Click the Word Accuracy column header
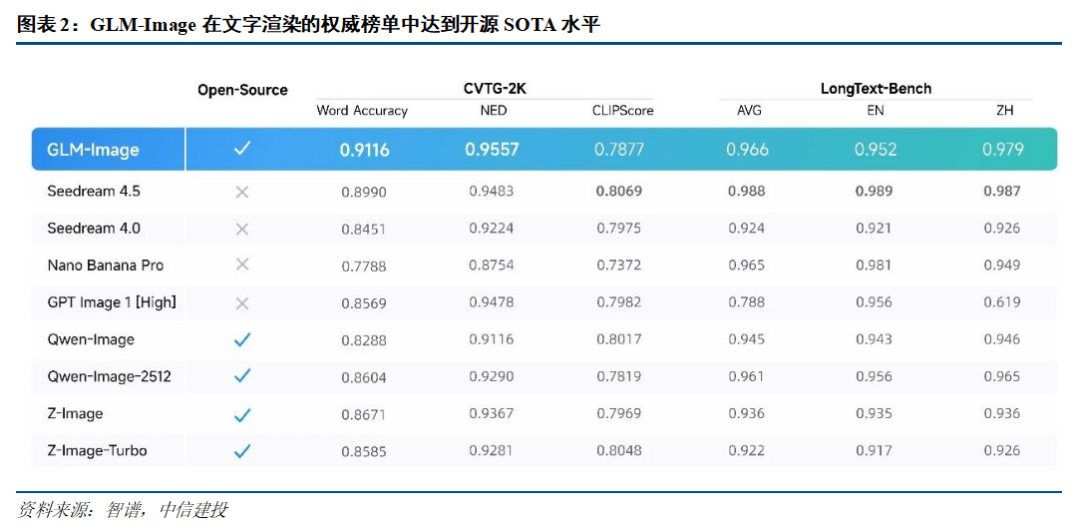 (362, 111)
